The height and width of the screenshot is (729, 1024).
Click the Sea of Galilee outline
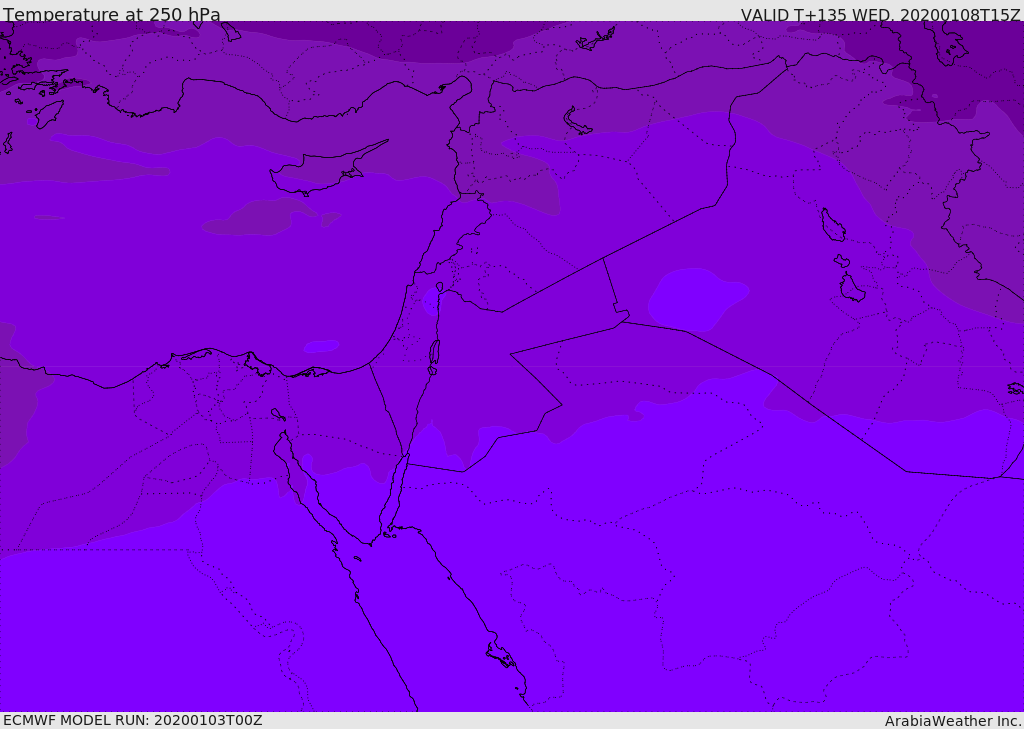439,287
